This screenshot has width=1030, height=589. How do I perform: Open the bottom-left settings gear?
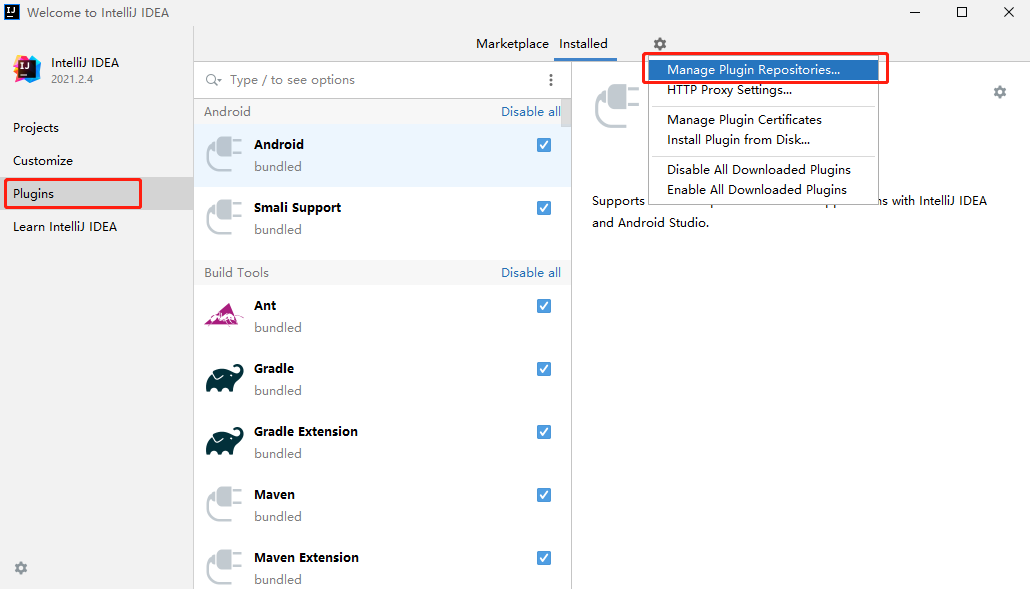[21, 568]
